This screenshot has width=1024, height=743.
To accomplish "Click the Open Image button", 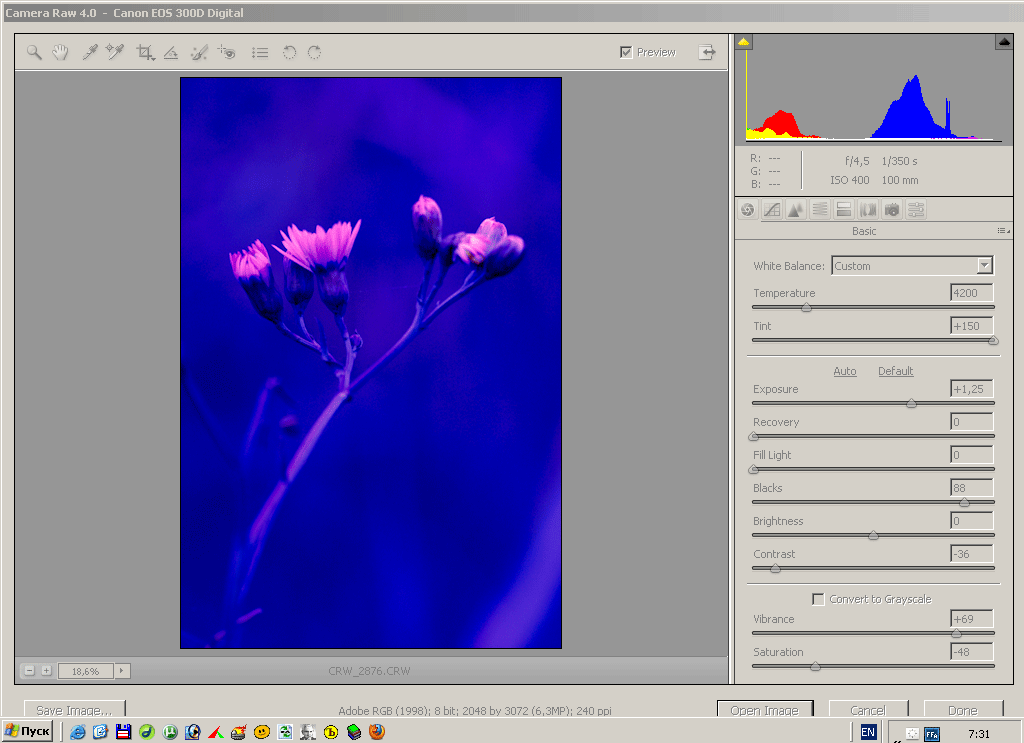I will pyautogui.click(x=764, y=710).
